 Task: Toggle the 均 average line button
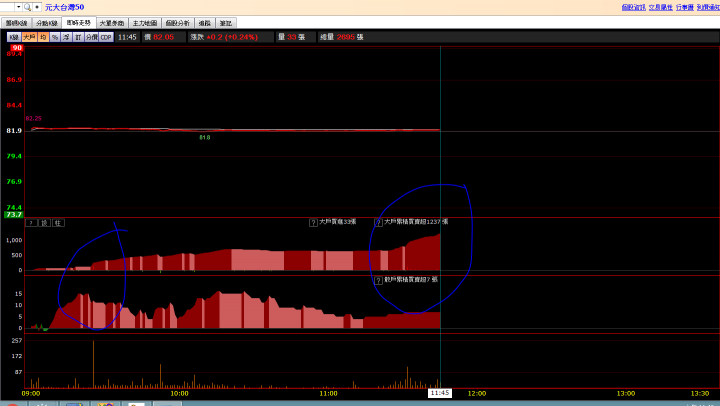[x=43, y=37]
